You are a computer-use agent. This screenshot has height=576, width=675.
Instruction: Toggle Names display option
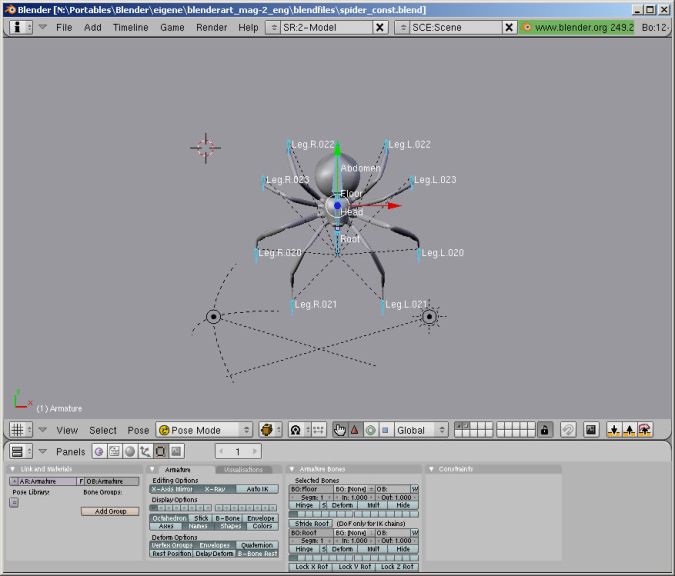pos(198,526)
